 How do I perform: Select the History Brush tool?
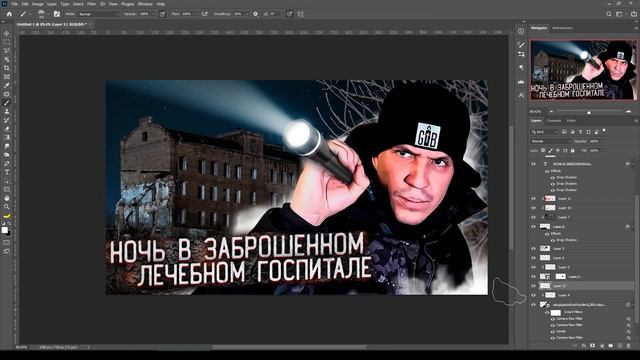[x=7, y=120]
